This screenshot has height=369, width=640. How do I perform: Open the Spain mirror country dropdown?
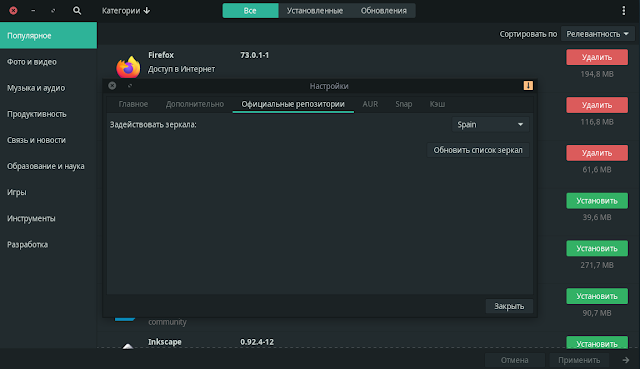490,124
